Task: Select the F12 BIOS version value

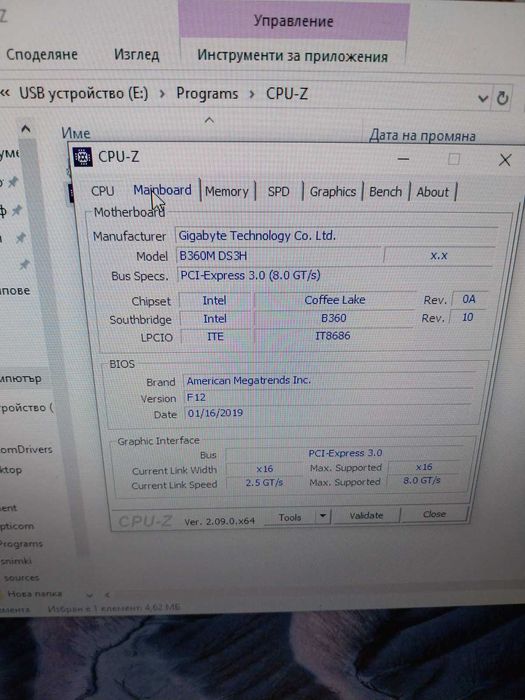Action: [x=329, y=397]
